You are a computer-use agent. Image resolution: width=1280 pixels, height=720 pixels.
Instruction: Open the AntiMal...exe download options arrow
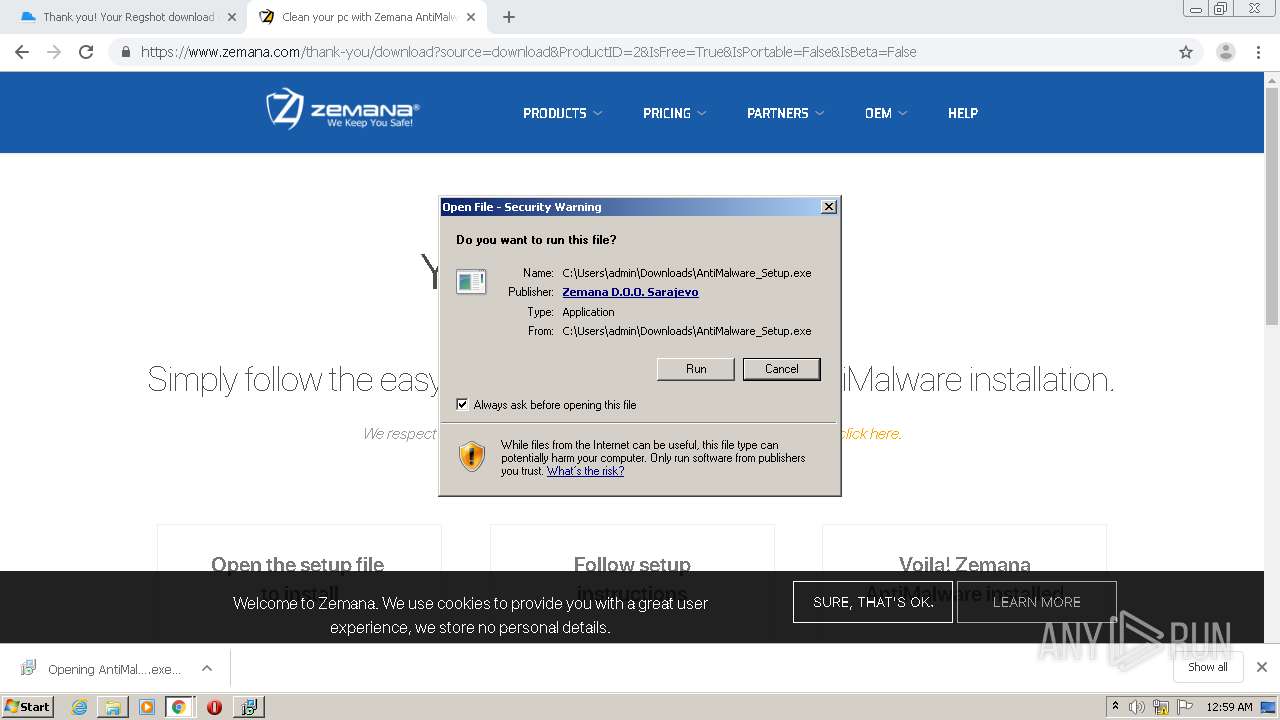point(207,668)
